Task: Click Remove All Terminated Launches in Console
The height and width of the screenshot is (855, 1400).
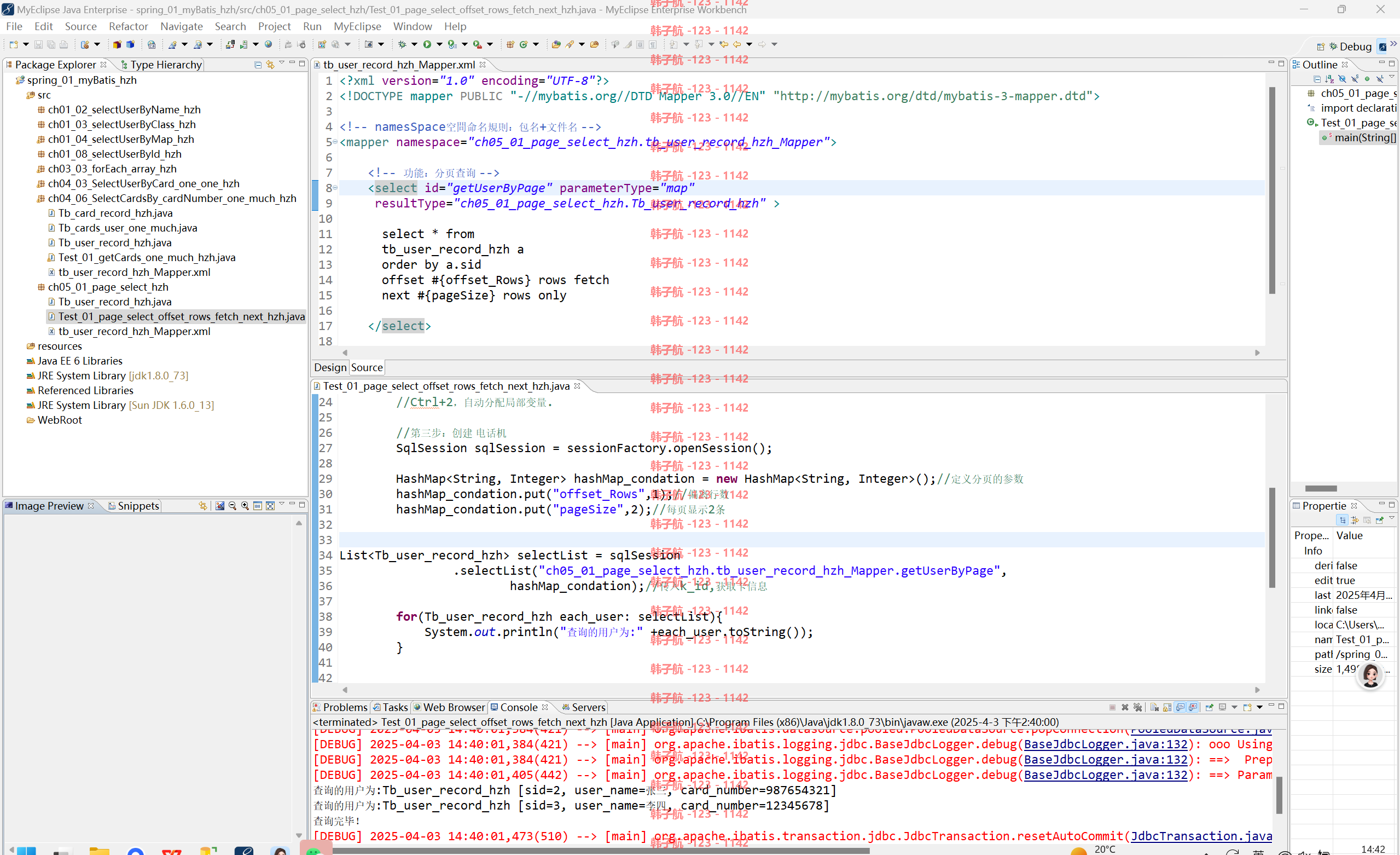Action: tap(1137, 707)
